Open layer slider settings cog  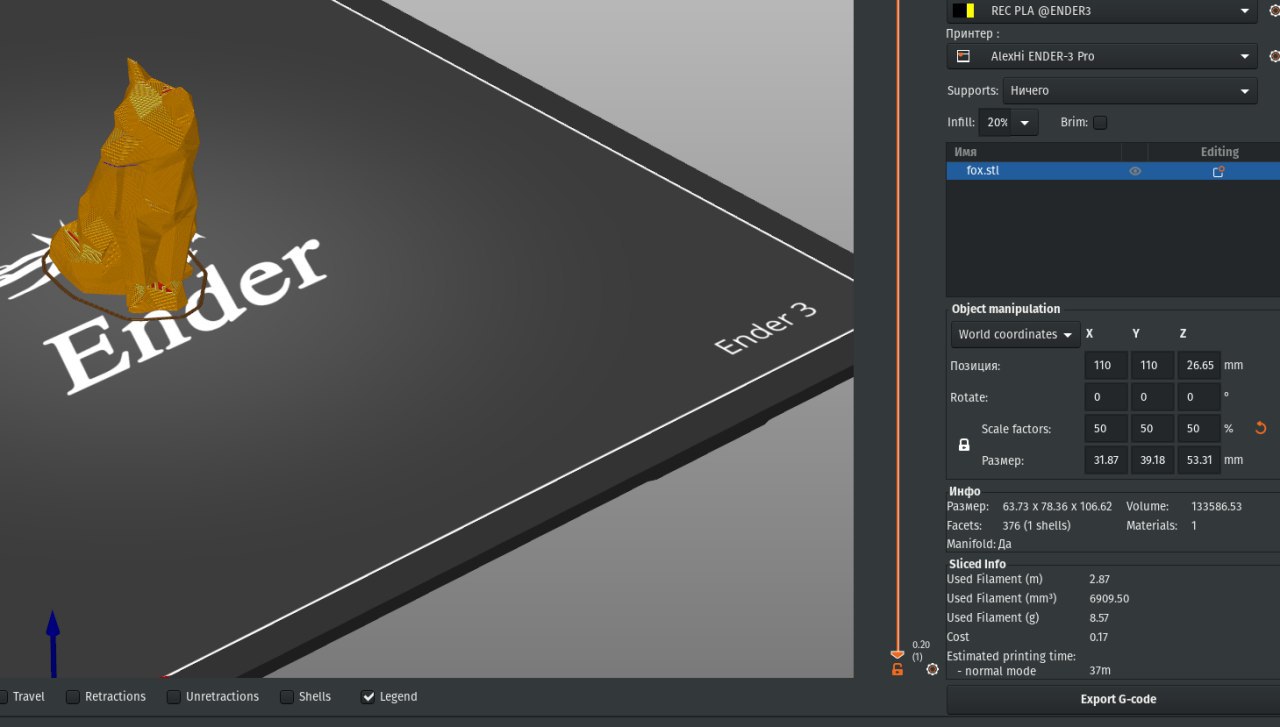point(932,669)
